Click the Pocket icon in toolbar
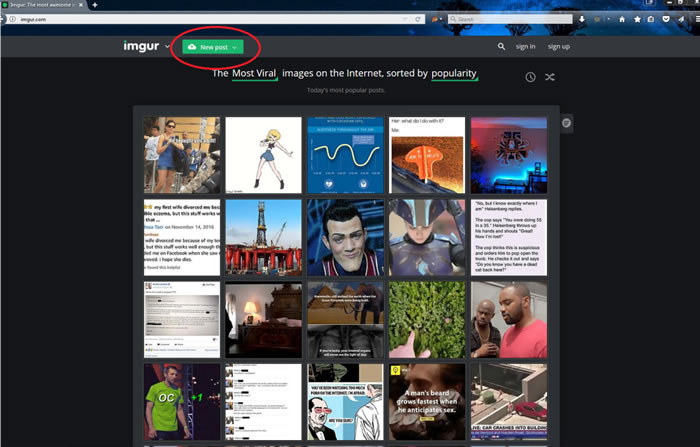Viewport: 700px width, 447px height. pyautogui.click(x=666, y=19)
